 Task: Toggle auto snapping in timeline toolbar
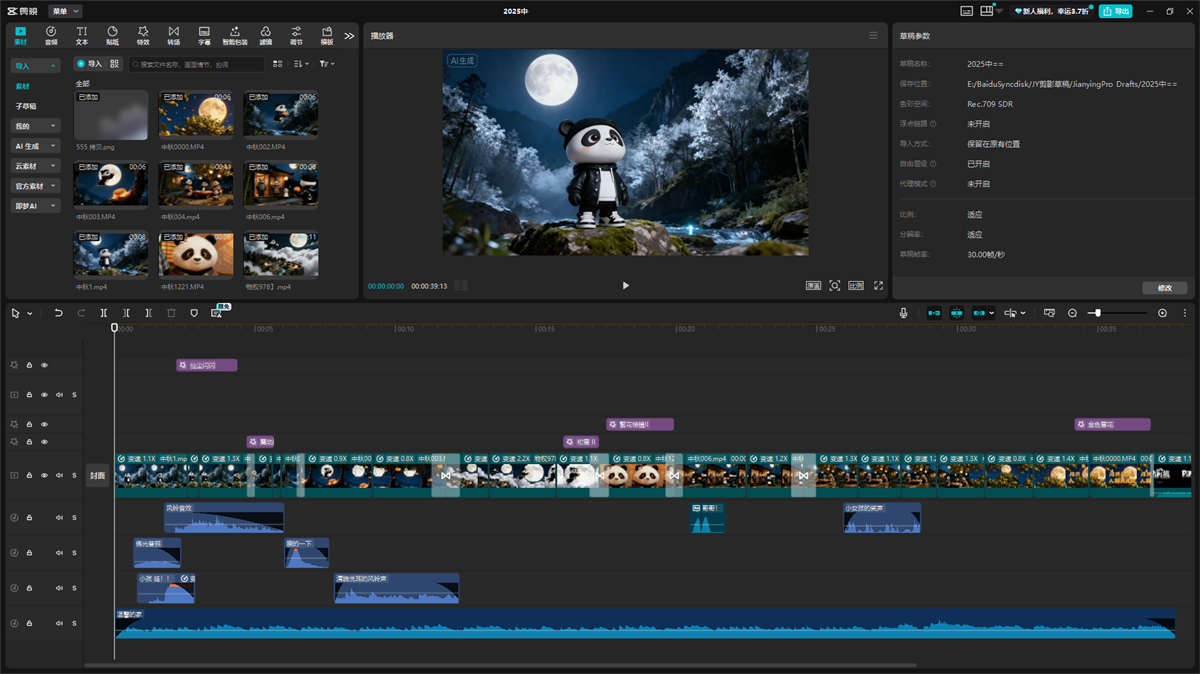coord(957,313)
